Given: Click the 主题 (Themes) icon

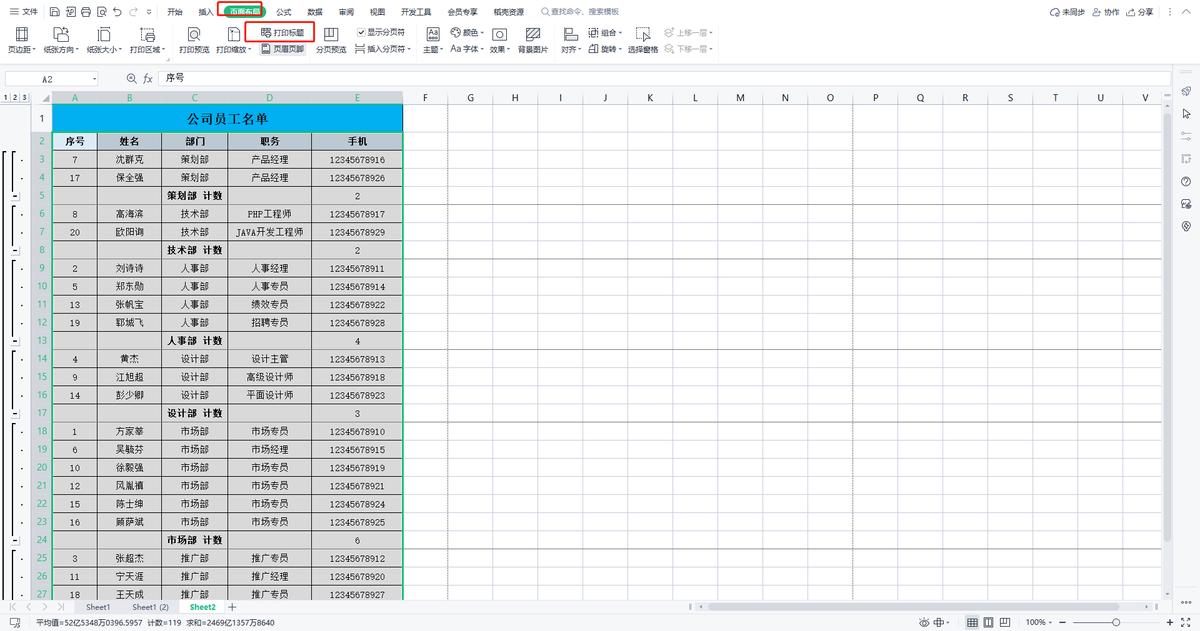Looking at the screenshot, I should 432,40.
